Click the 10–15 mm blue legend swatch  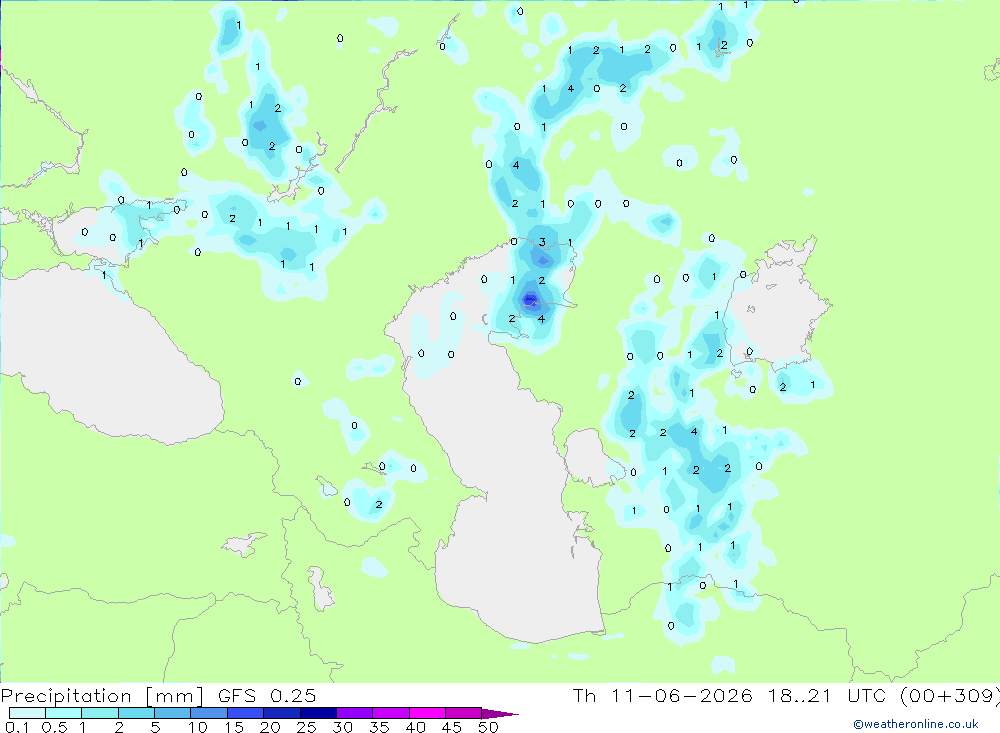(209, 713)
